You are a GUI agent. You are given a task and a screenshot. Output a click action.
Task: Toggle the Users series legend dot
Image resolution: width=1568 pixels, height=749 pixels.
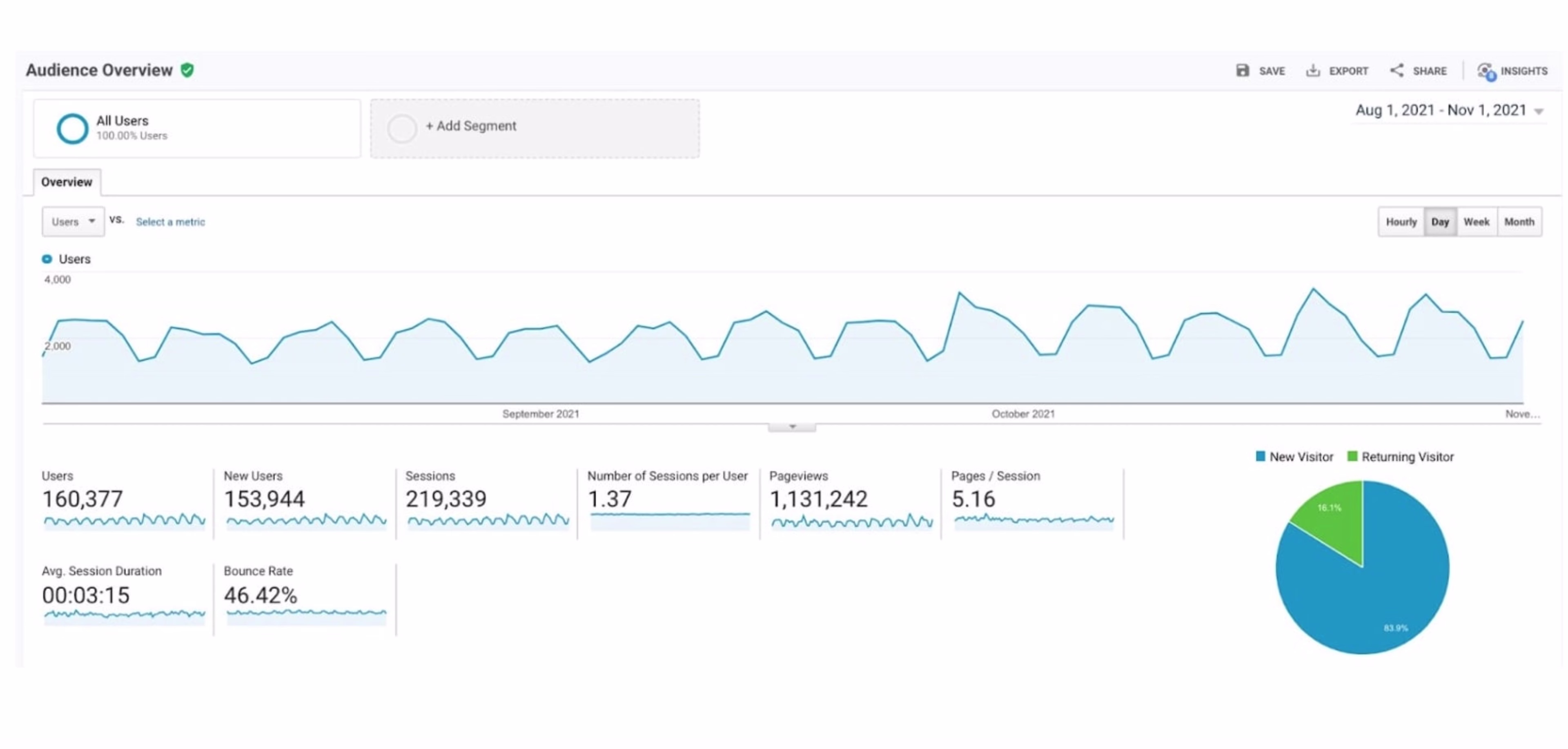click(x=47, y=258)
